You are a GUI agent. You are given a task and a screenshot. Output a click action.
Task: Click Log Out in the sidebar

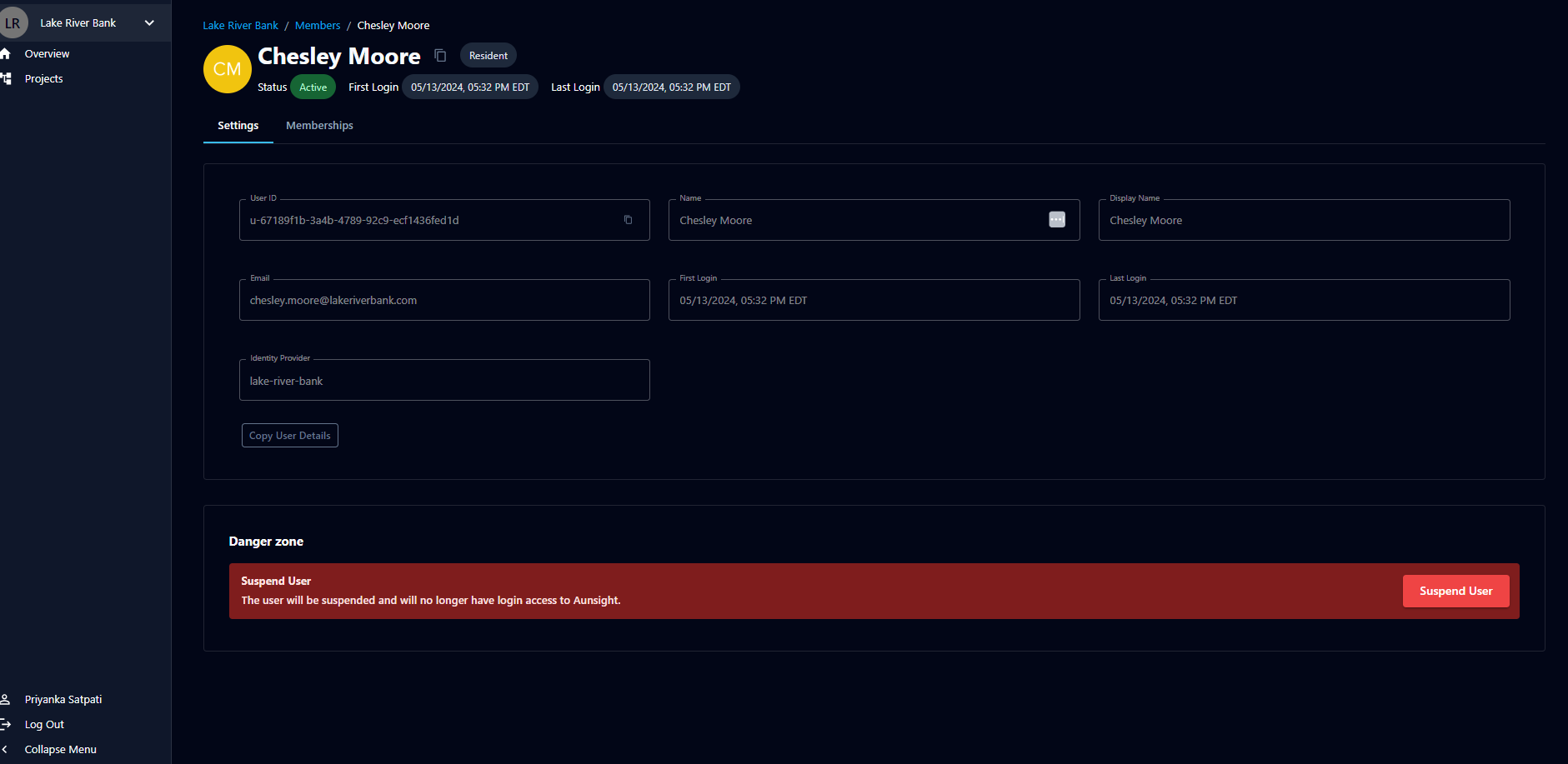[x=44, y=725]
